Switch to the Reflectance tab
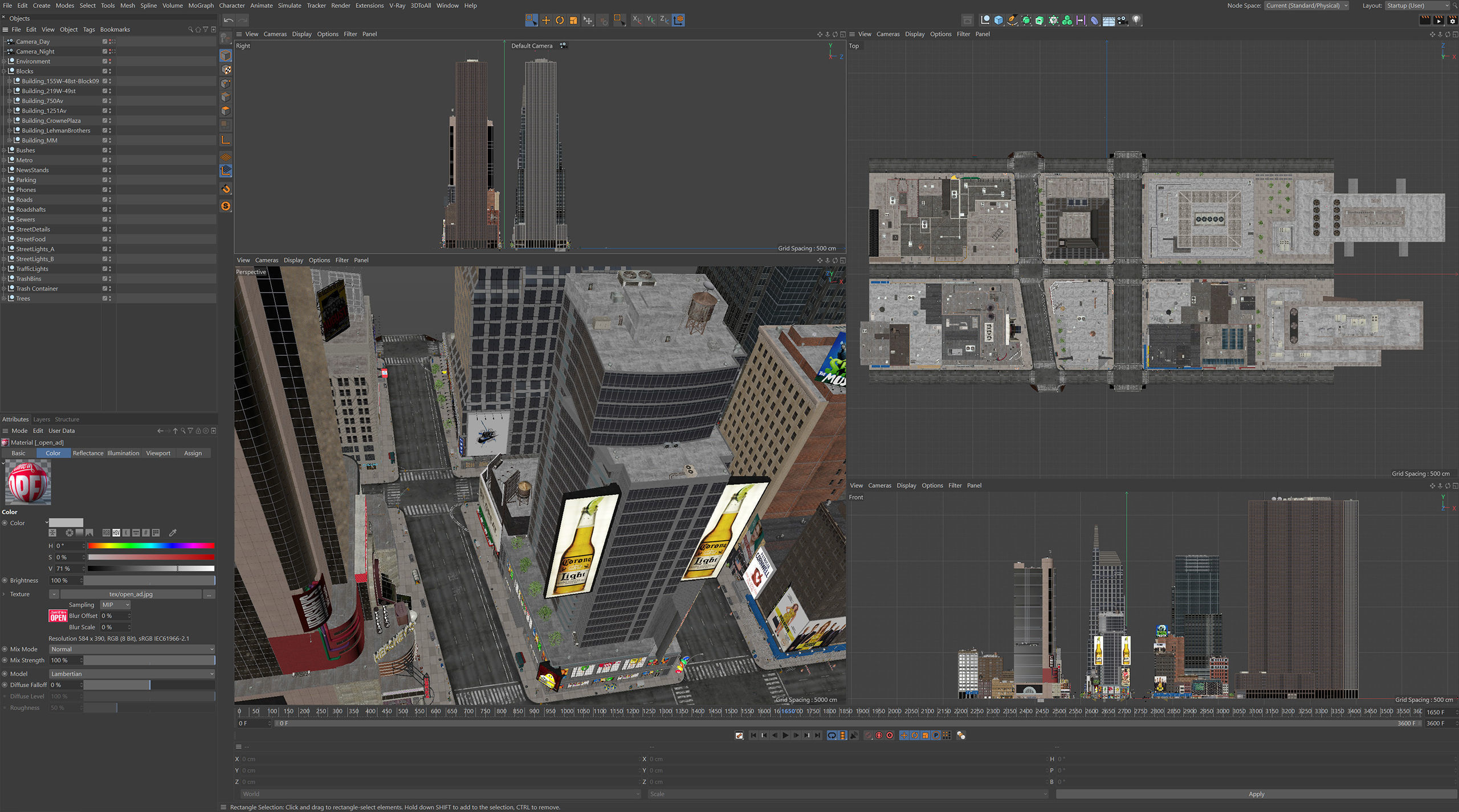Image resolution: width=1459 pixels, height=812 pixels. (88, 453)
